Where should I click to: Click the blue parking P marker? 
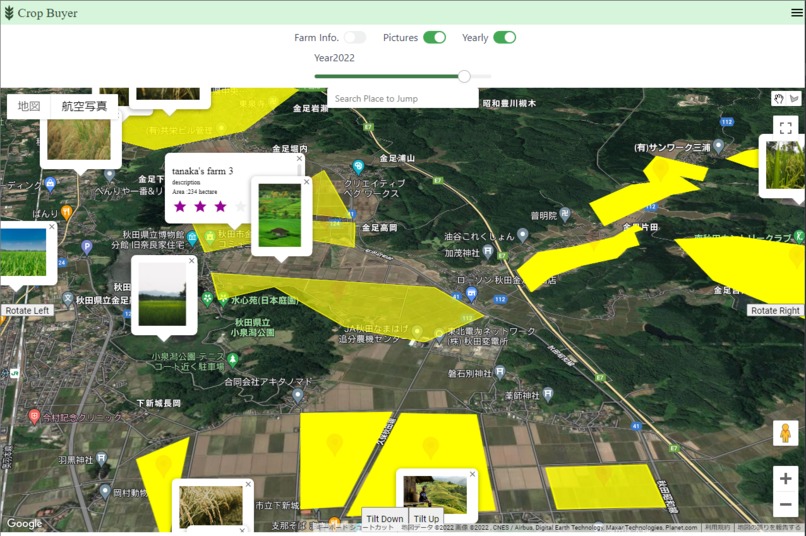[87, 247]
